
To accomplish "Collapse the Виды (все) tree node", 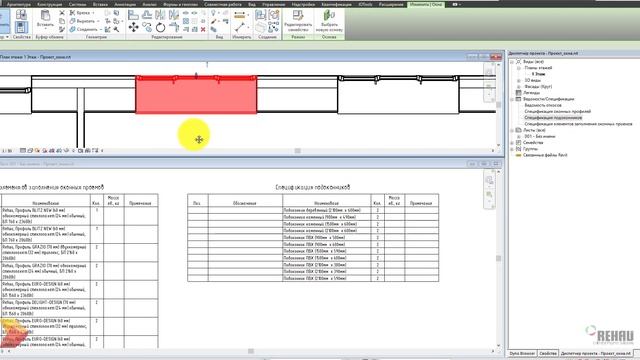I will (512, 62).
